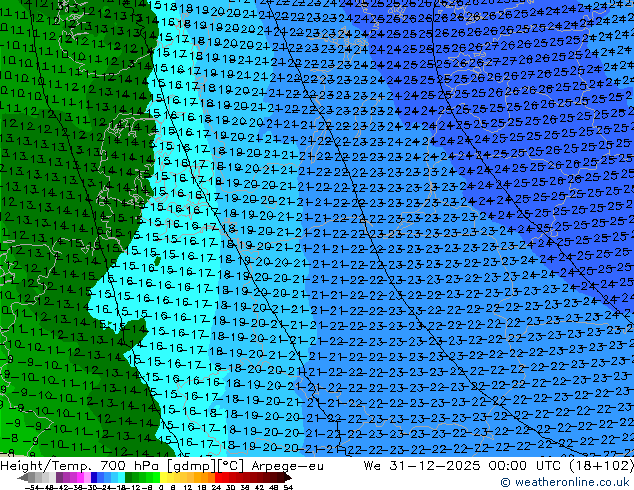This screenshot has height=490, width=634.
Task: Click the cyan legend cell left of the dark green one
Action: [x=121, y=477]
